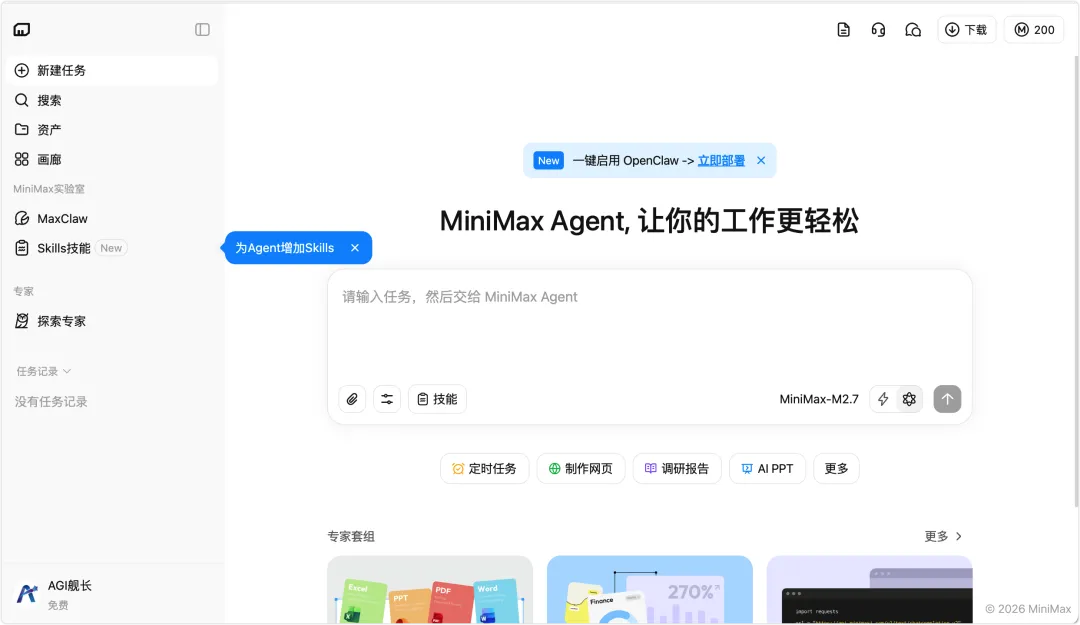Click the 下载 download button

click(966, 30)
